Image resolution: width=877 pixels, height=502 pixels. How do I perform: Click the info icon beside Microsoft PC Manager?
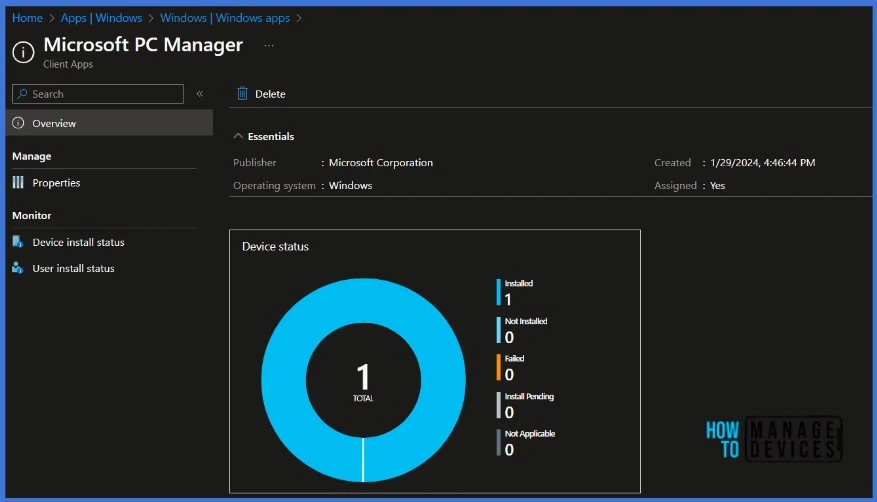[x=23, y=53]
